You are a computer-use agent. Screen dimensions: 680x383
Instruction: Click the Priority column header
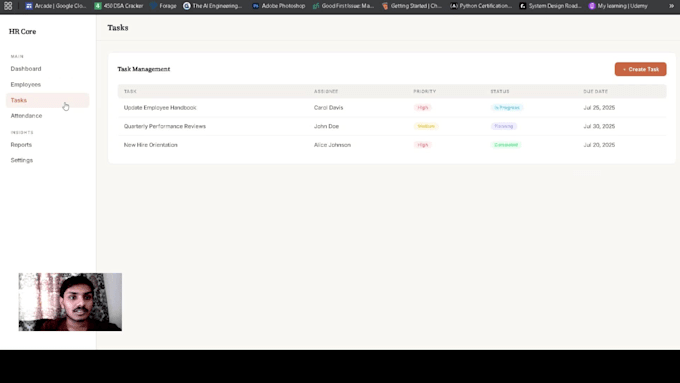tap(425, 92)
